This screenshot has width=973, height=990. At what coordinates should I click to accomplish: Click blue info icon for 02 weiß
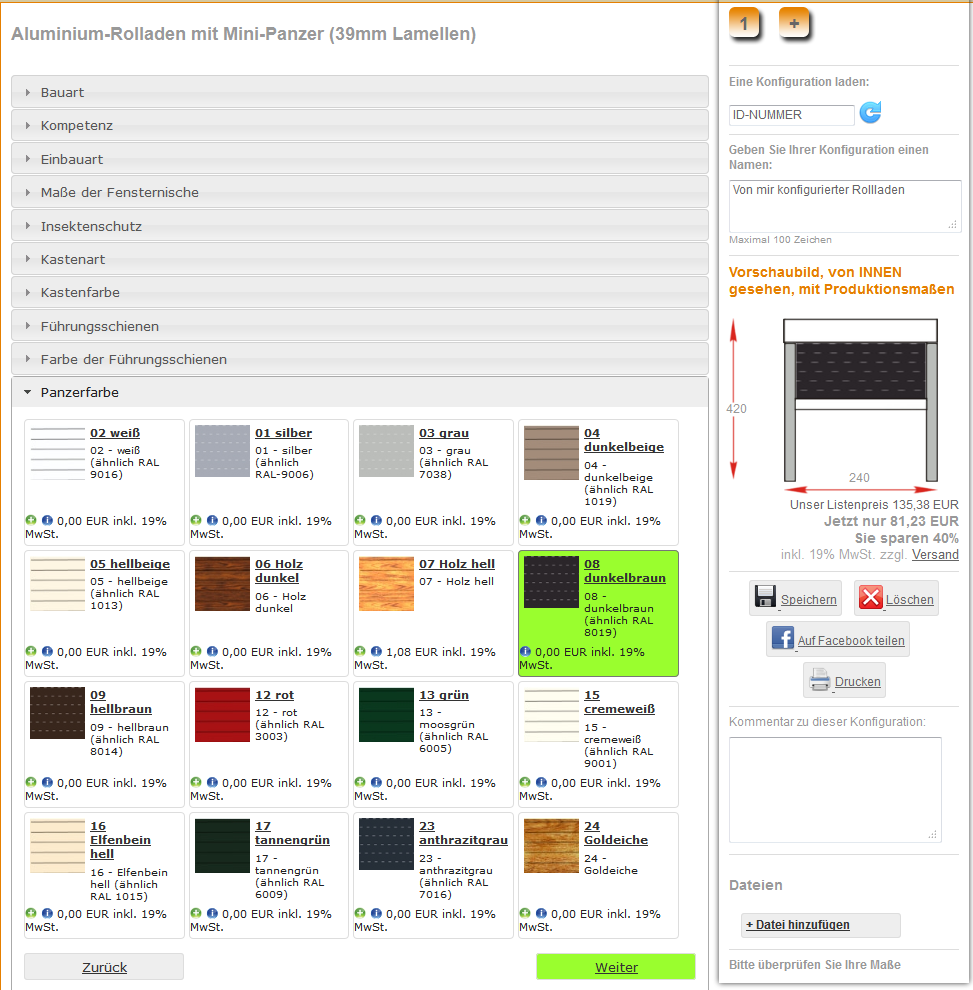click(47, 520)
